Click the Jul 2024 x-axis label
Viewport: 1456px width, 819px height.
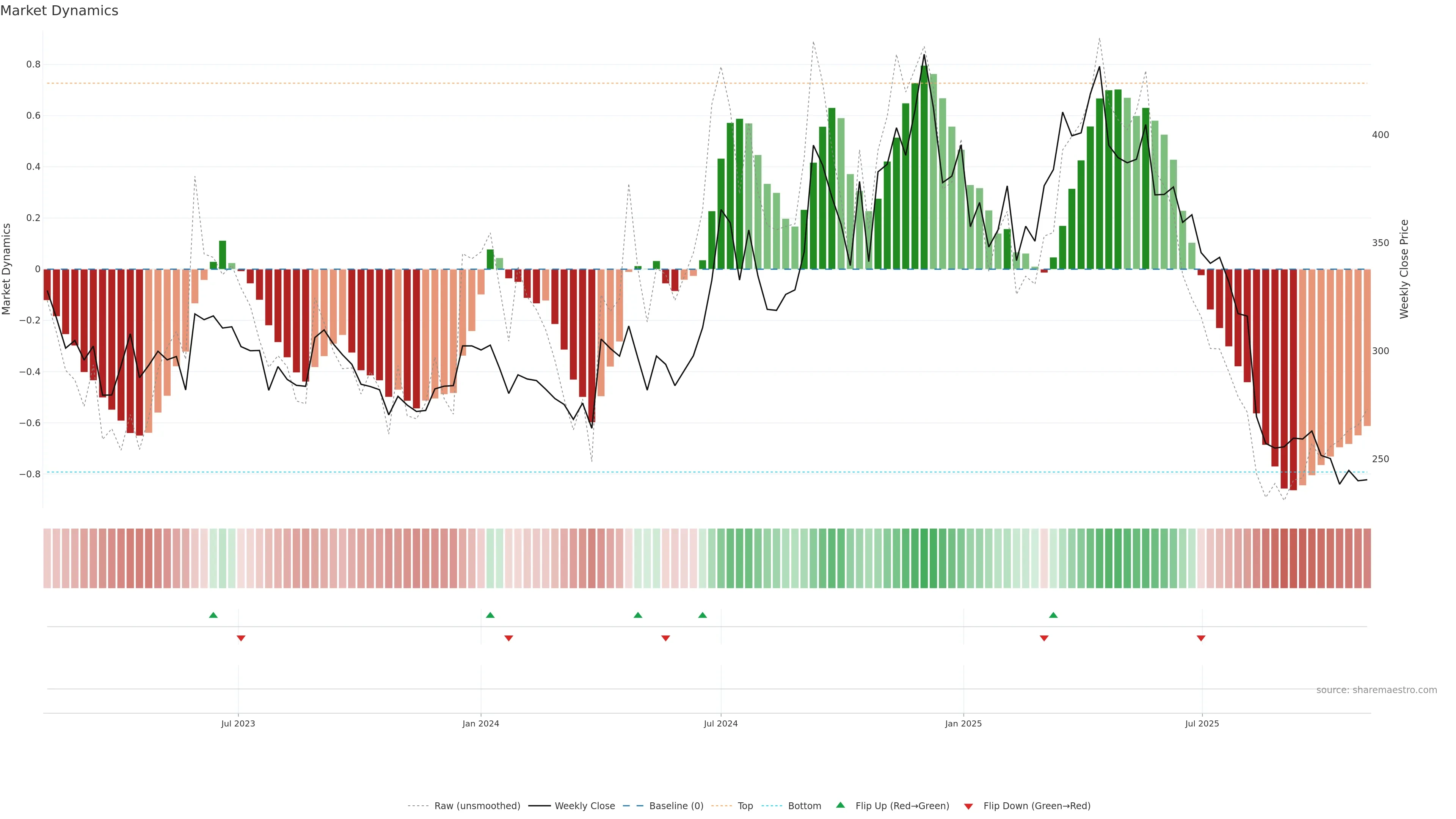pos(721,723)
